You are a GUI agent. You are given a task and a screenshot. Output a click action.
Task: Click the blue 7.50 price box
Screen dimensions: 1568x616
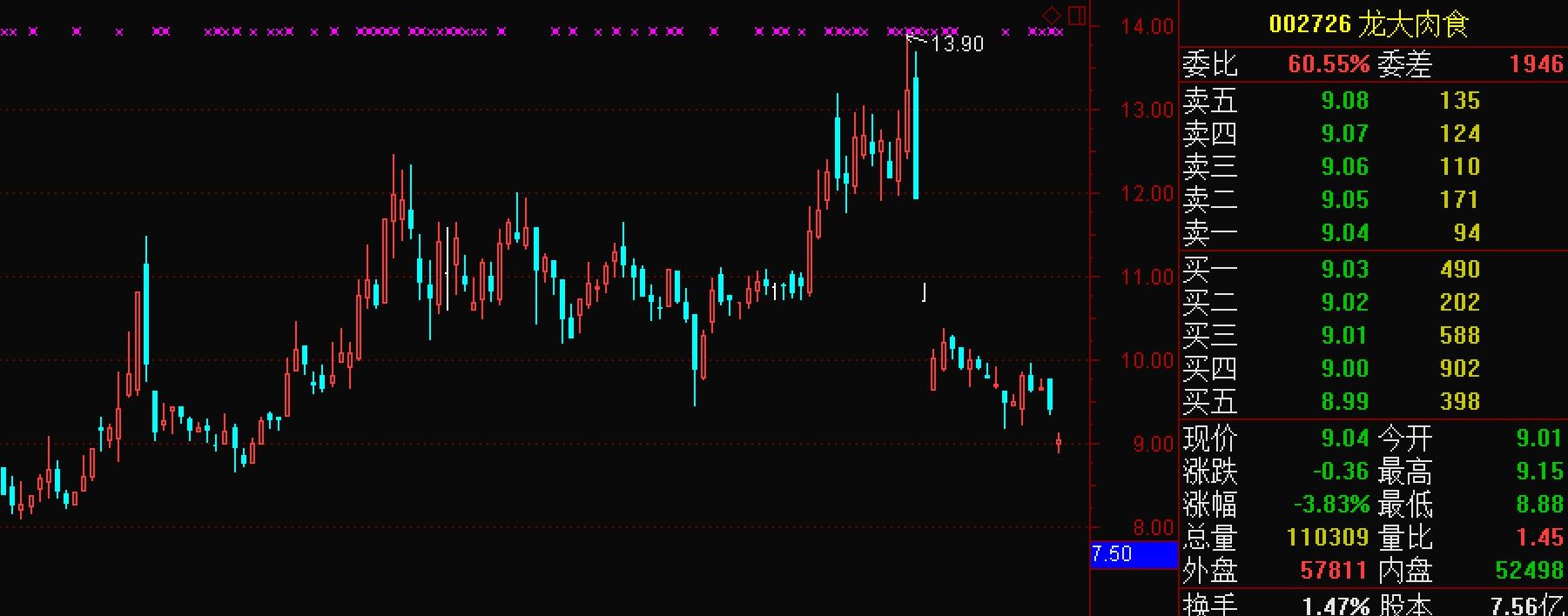coord(1133,554)
